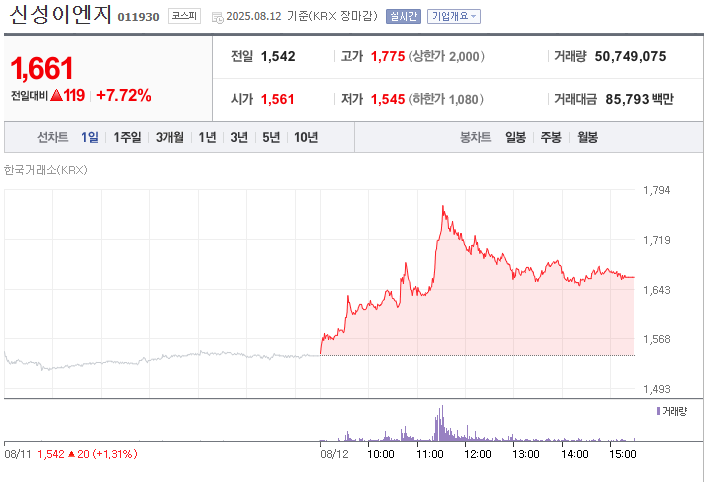The height and width of the screenshot is (482, 704).
Task: Click the 거래량 value 50,749,075
Action: tap(630, 56)
